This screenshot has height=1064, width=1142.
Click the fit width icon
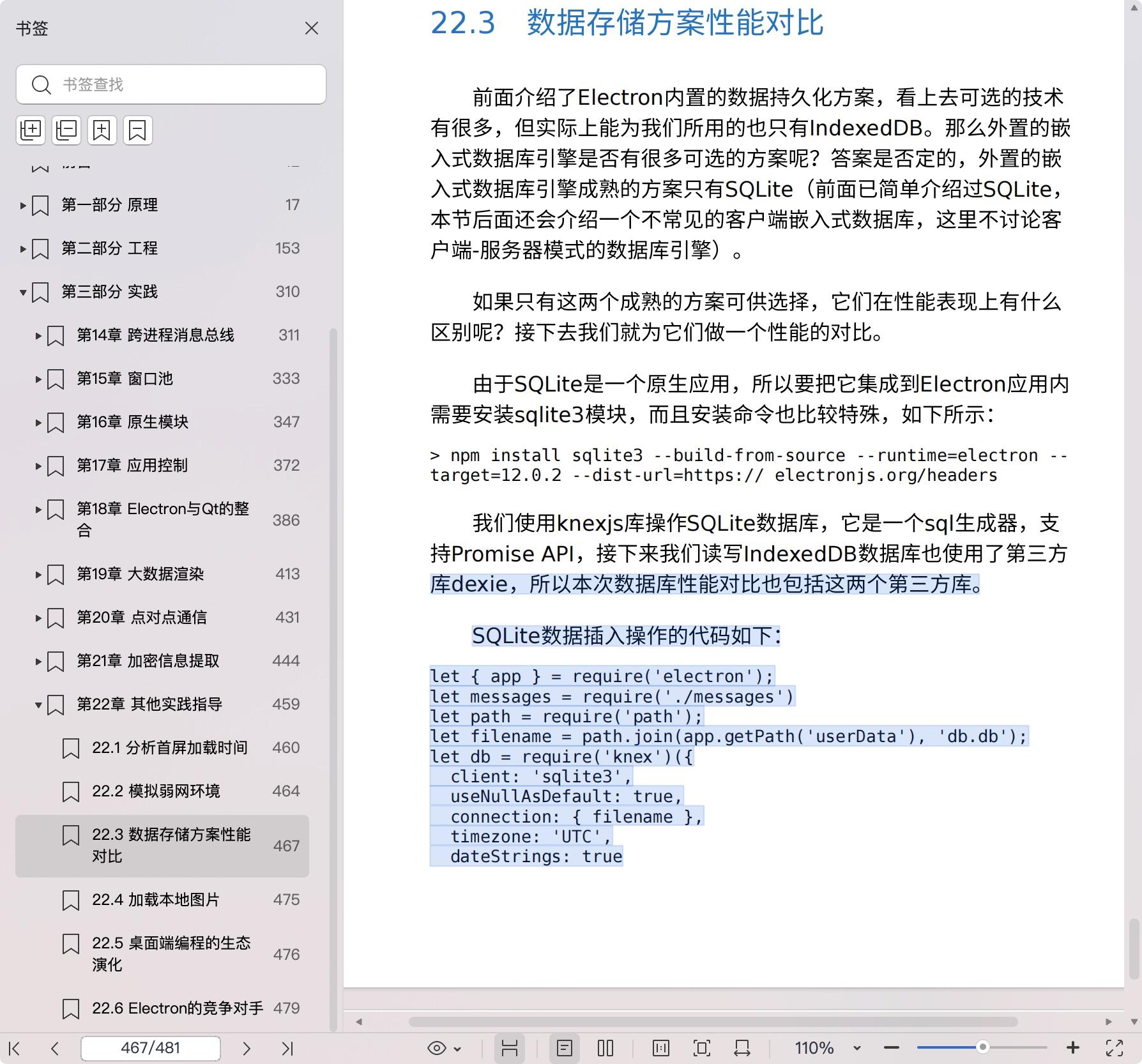[x=742, y=1048]
